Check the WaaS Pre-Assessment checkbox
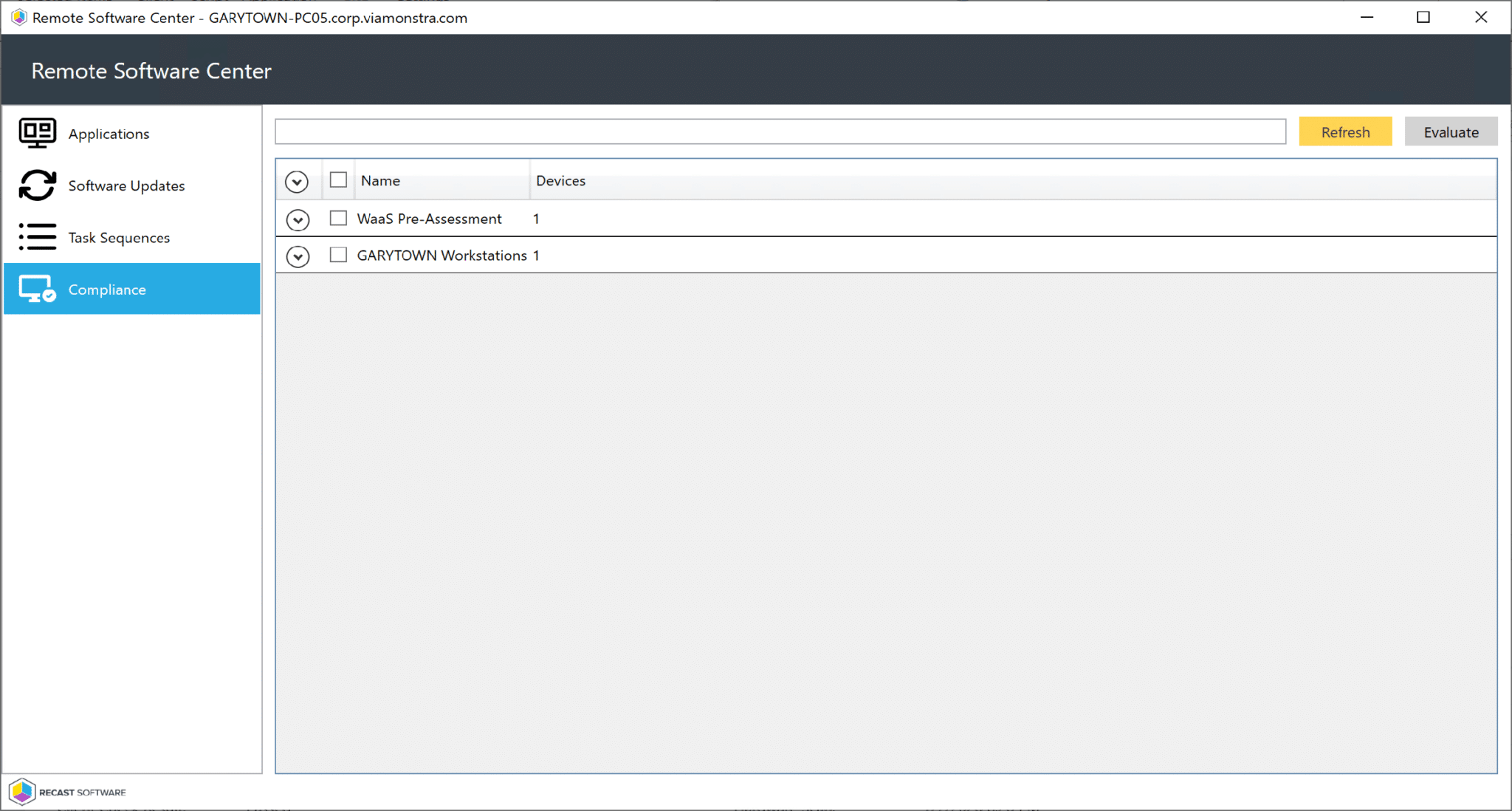This screenshot has width=1512, height=811. coord(338,218)
